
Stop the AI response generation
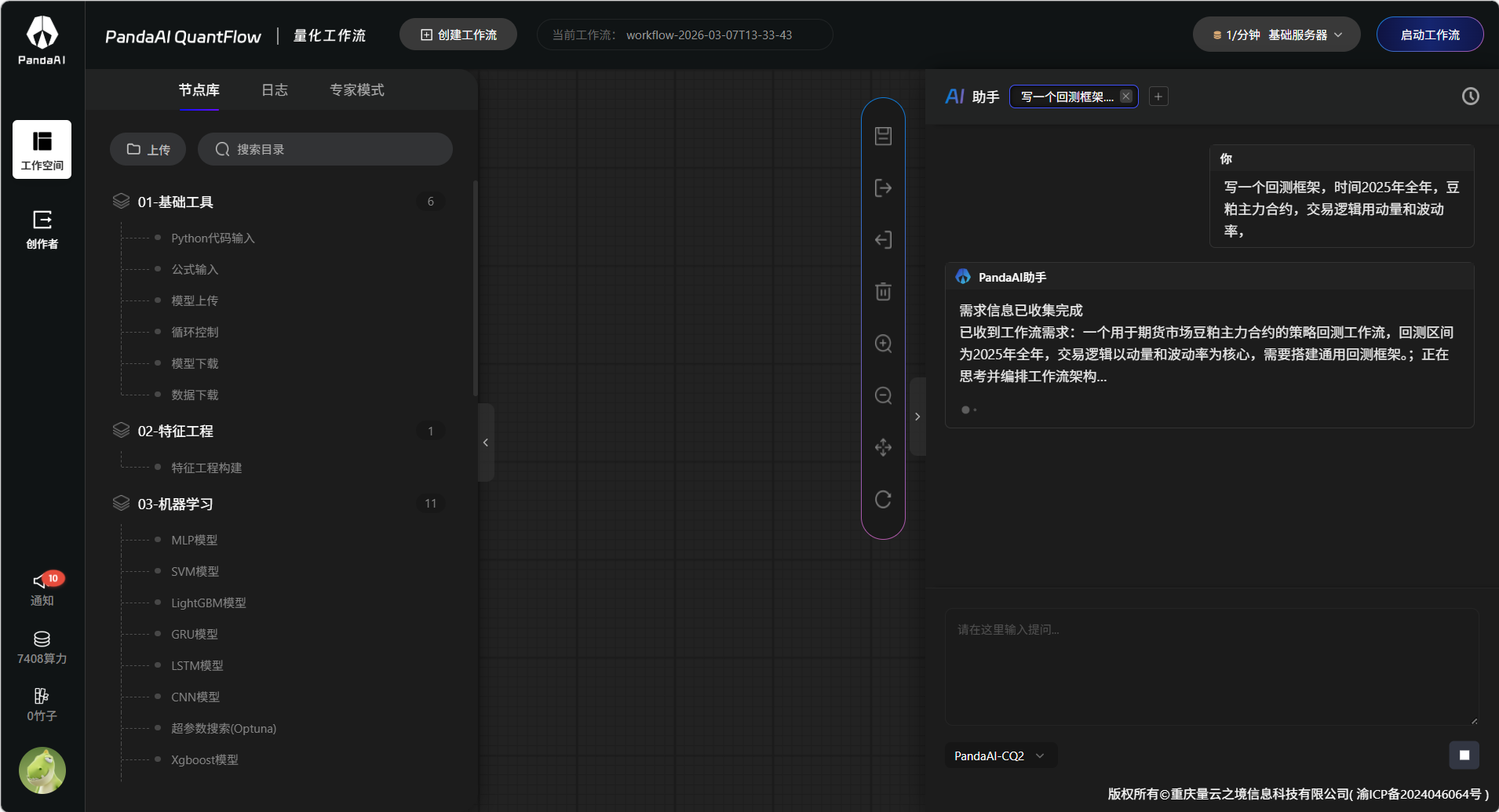coord(1464,755)
